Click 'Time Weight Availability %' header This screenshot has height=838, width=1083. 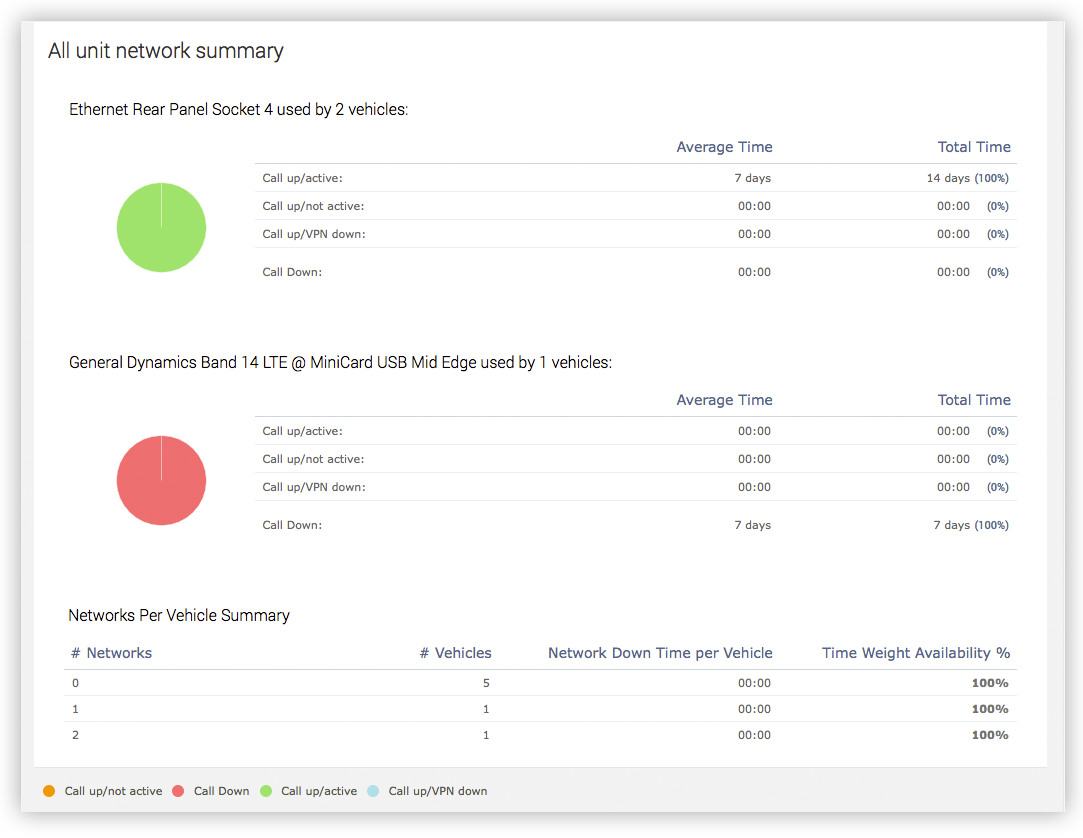(916, 653)
